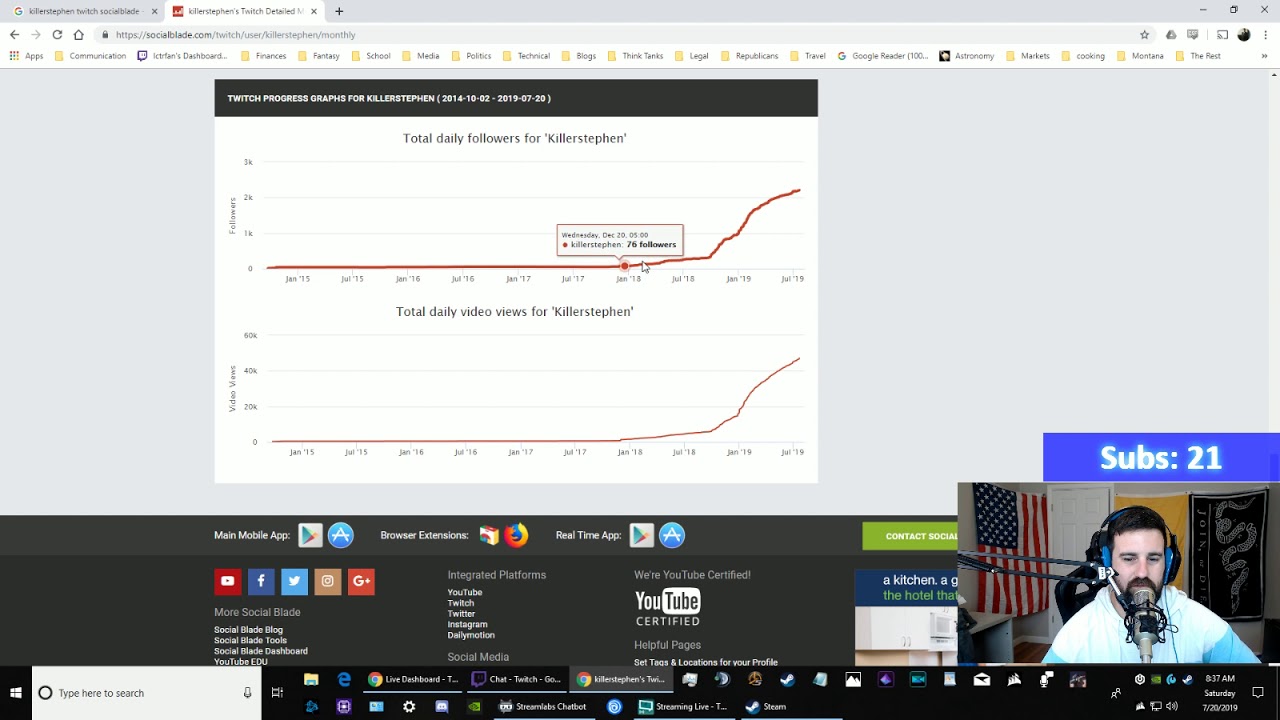Open the Social Blade Dashboard link

coord(261,651)
